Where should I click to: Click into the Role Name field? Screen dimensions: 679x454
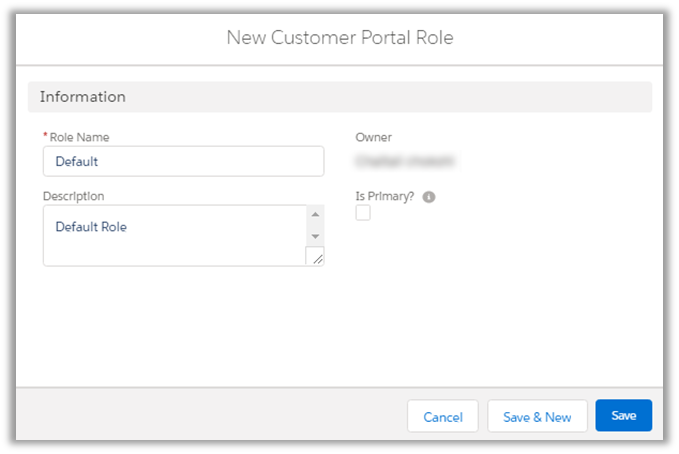tap(183, 161)
